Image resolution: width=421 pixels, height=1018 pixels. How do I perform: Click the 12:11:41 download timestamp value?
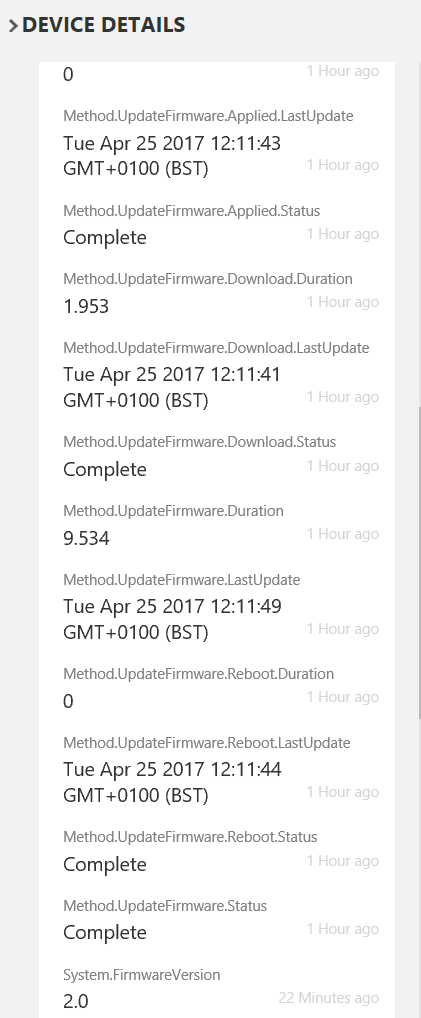172,388
